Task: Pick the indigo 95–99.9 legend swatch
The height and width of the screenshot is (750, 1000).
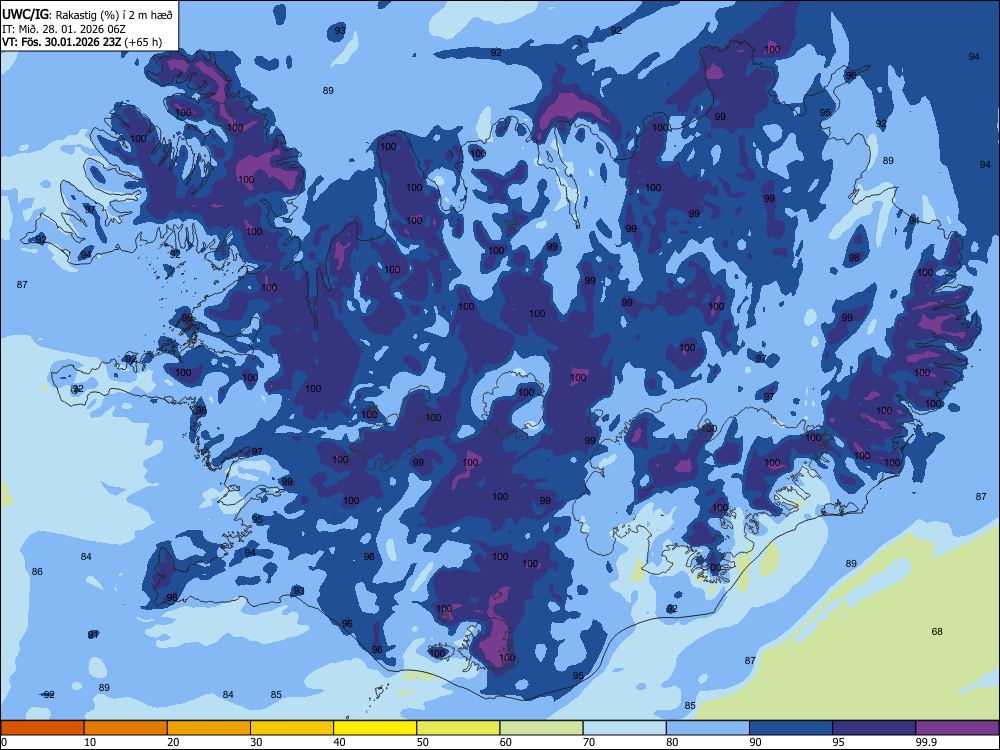Action: pos(874,728)
